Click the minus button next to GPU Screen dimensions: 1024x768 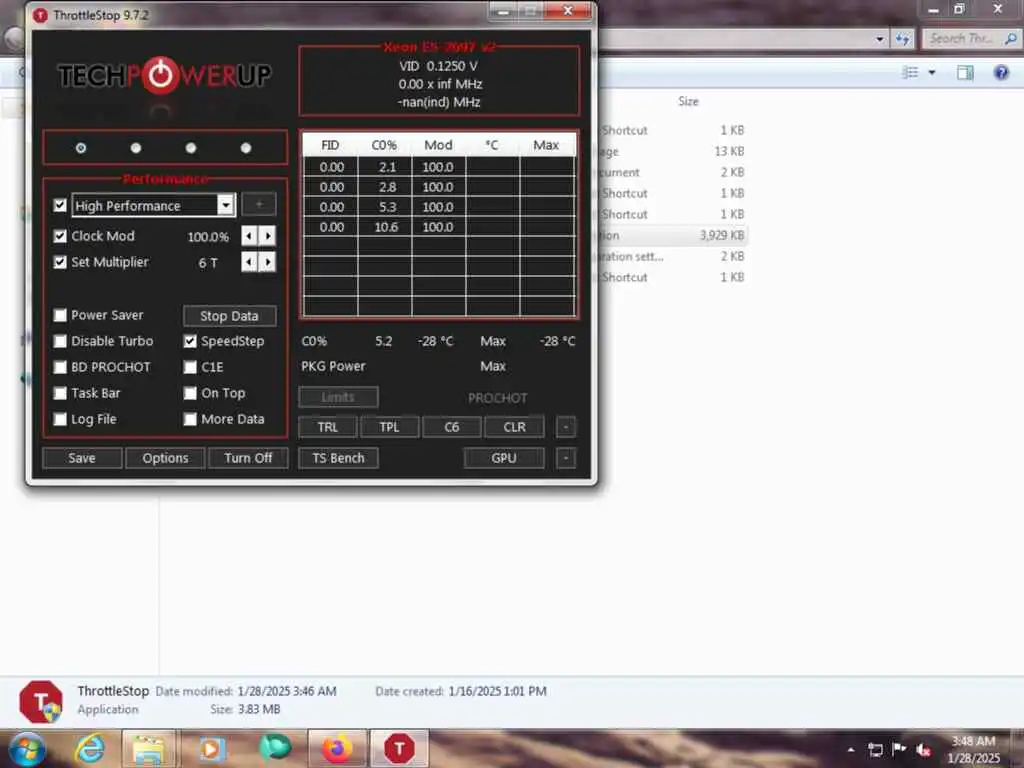(566, 458)
